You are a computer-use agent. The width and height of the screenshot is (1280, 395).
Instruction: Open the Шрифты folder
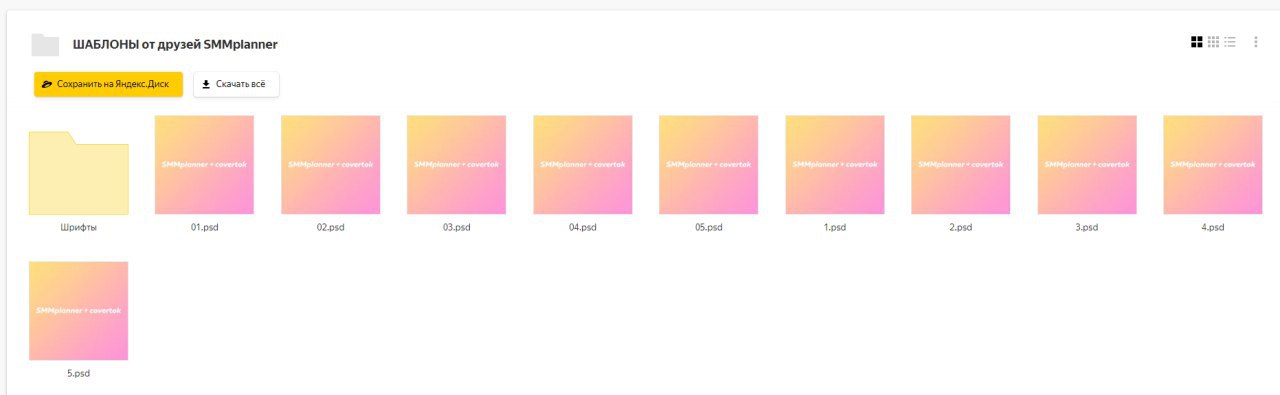pyautogui.click(x=79, y=173)
